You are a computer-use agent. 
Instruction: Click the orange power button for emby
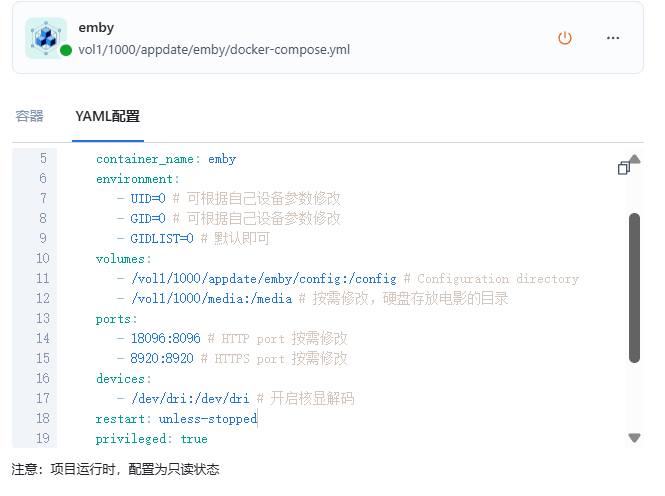pyautogui.click(x=564, y=38)
